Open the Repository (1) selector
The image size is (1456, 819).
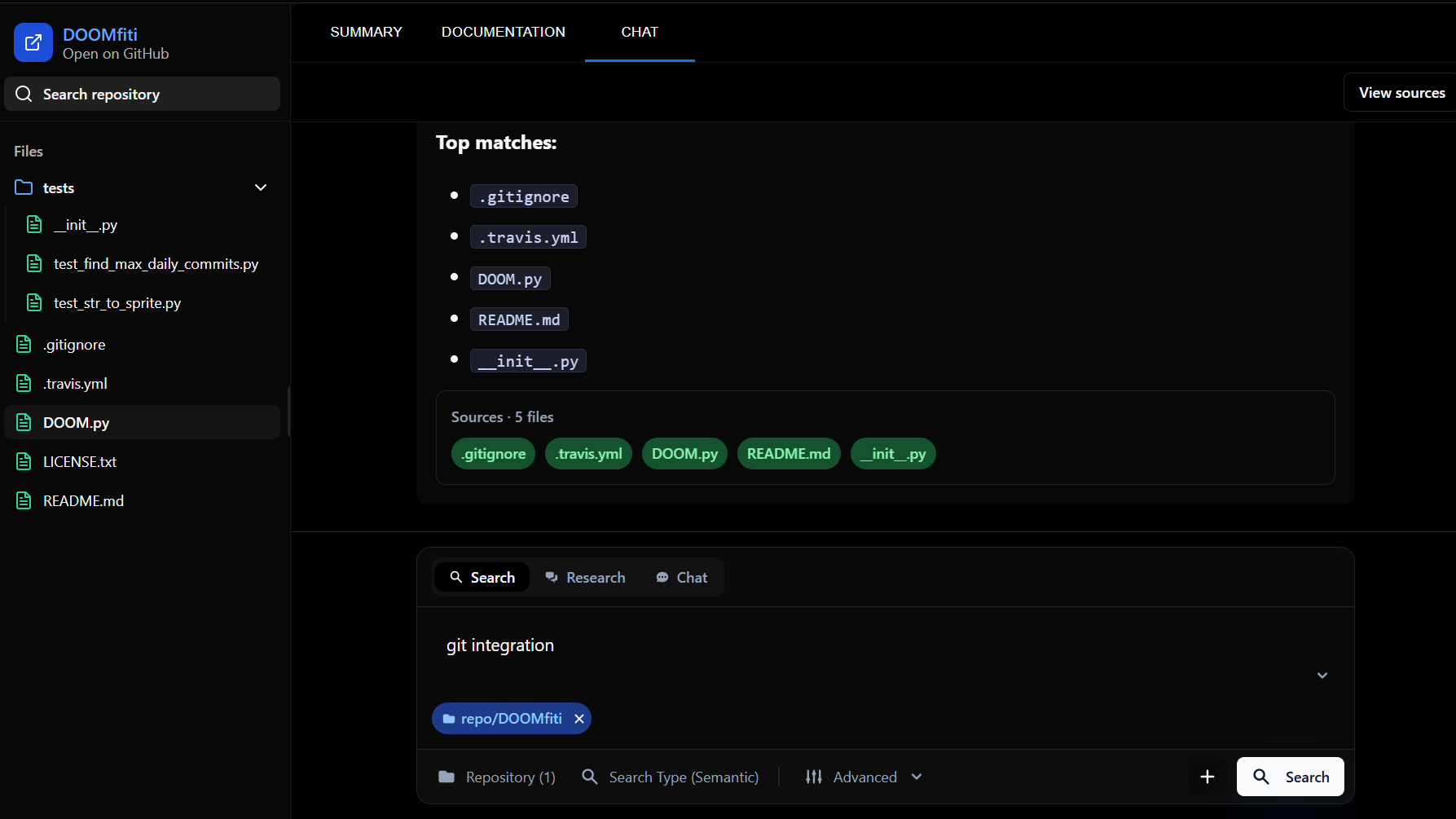point(497,777)
